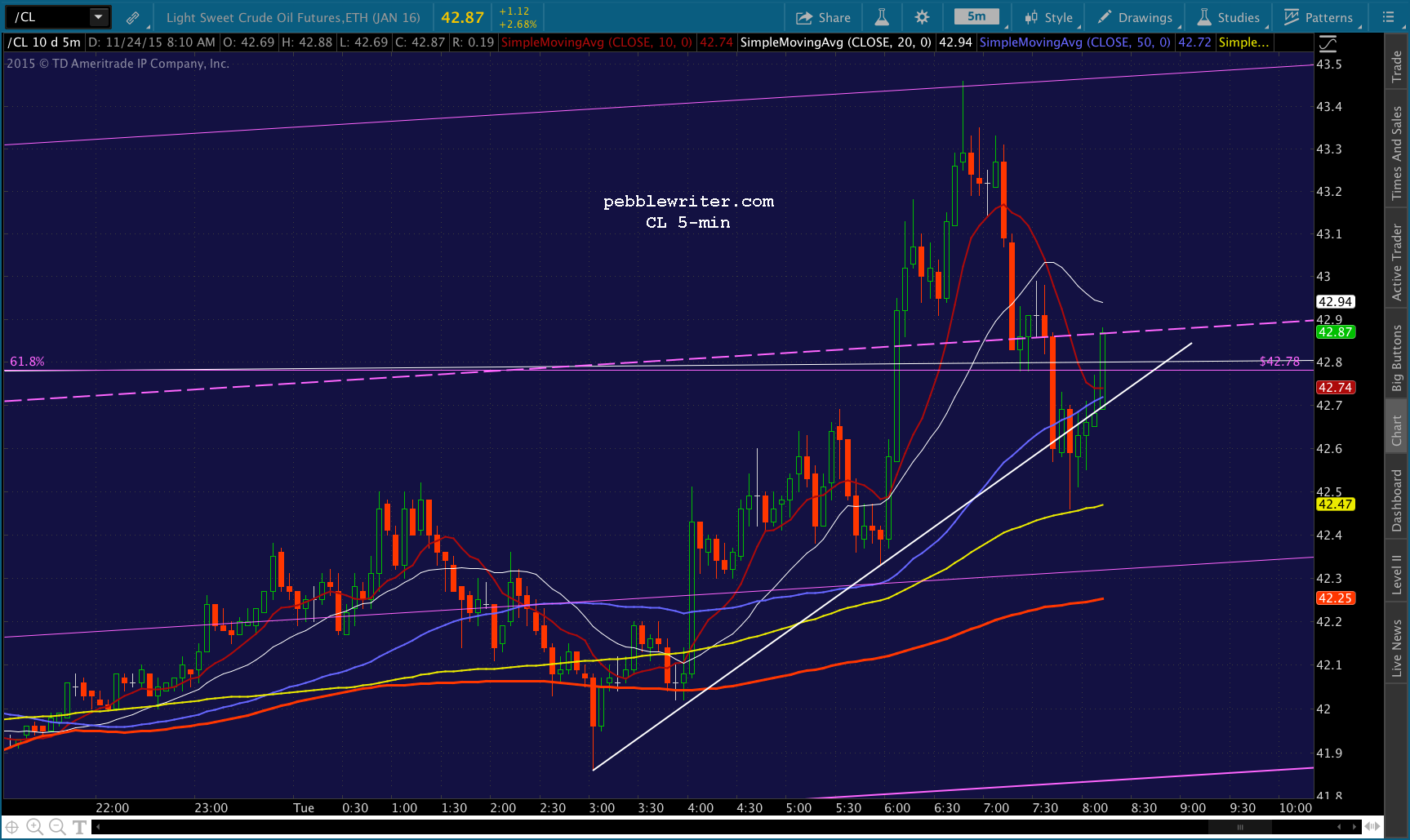The image size is (1410, 840).
Task: Open the Patterns dropdown
Action: click(1319, 17)
